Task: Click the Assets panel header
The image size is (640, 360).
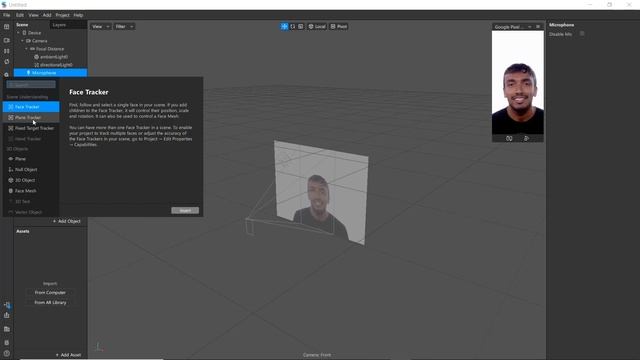Action: point(23,231)
